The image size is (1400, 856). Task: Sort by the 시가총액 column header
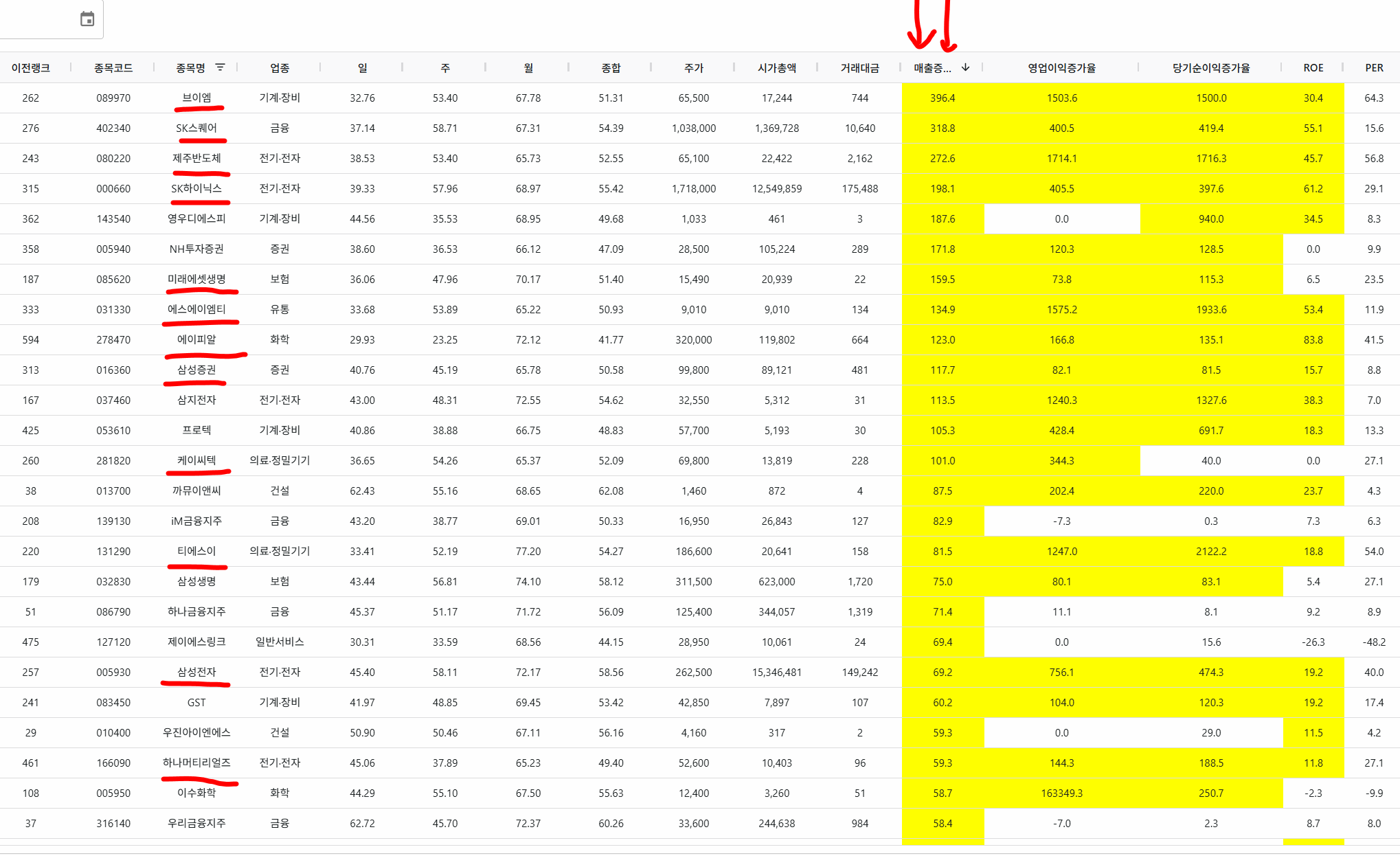pos(777,68)
